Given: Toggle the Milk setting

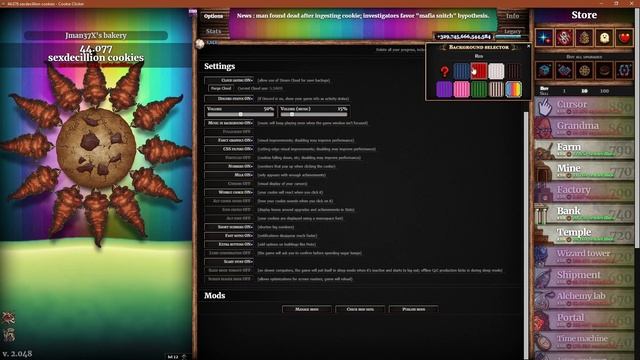Looking at the screenshot, I should [x=229, y=175].
